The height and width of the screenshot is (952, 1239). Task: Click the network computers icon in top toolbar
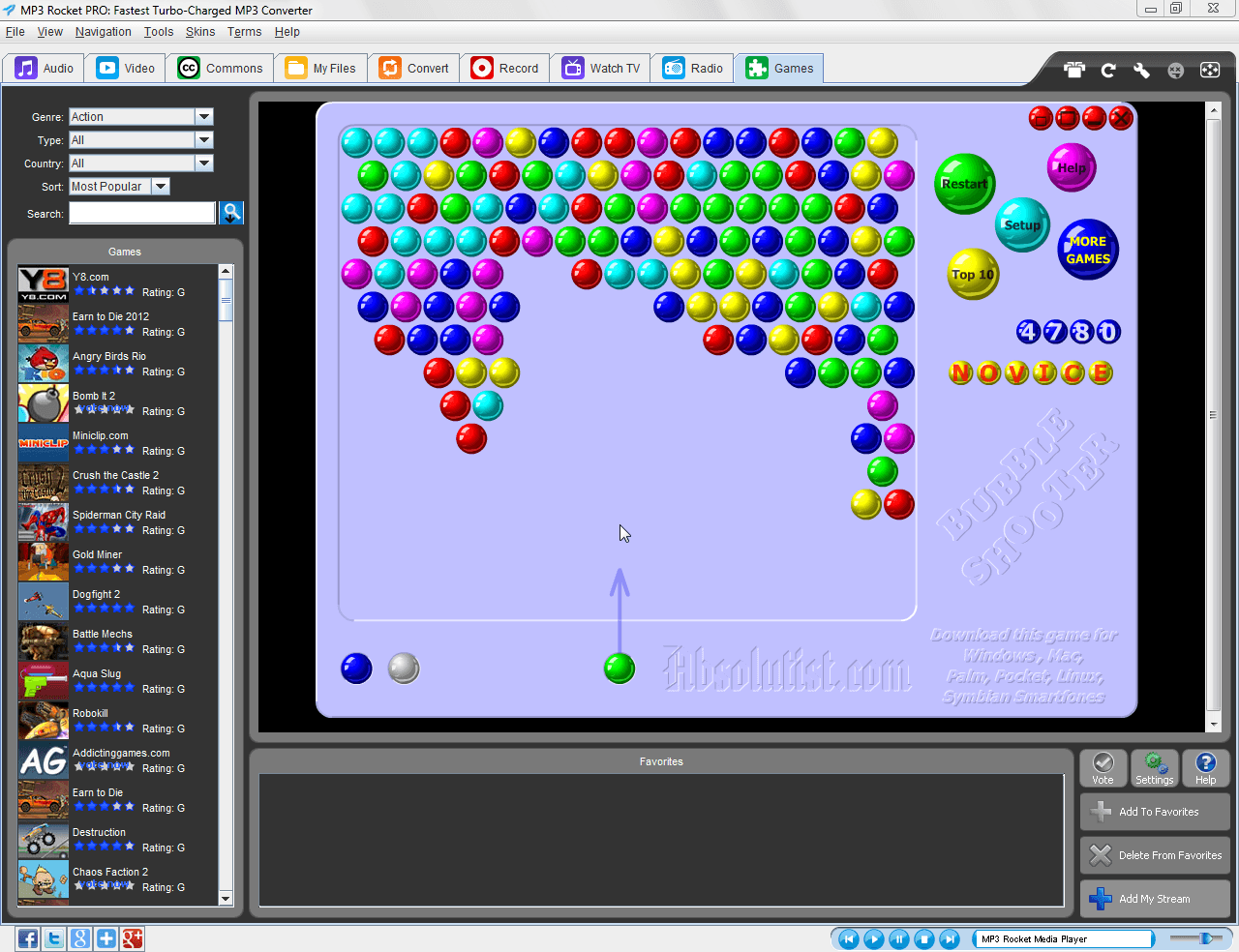[1074, 70]
